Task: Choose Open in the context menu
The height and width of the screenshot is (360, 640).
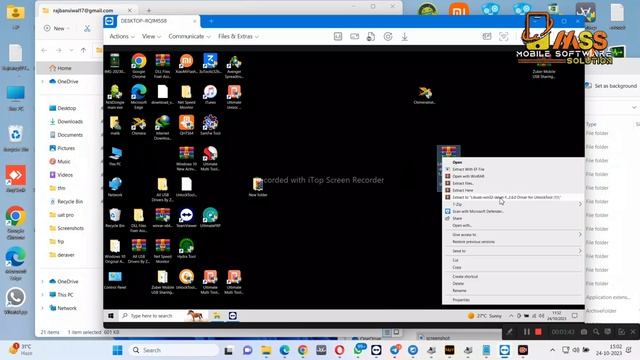Action: pos(513,162)
